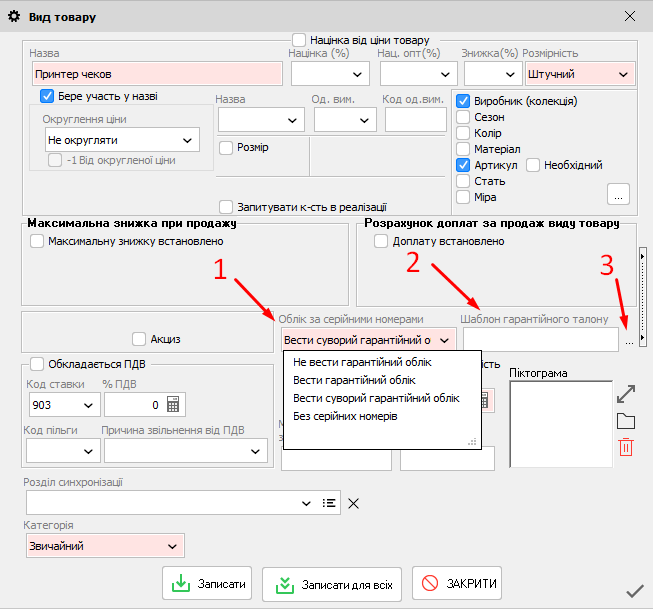Open folder icon to load pictogram
This screenshot has width=653, height=609.
[x=626, y=420]
